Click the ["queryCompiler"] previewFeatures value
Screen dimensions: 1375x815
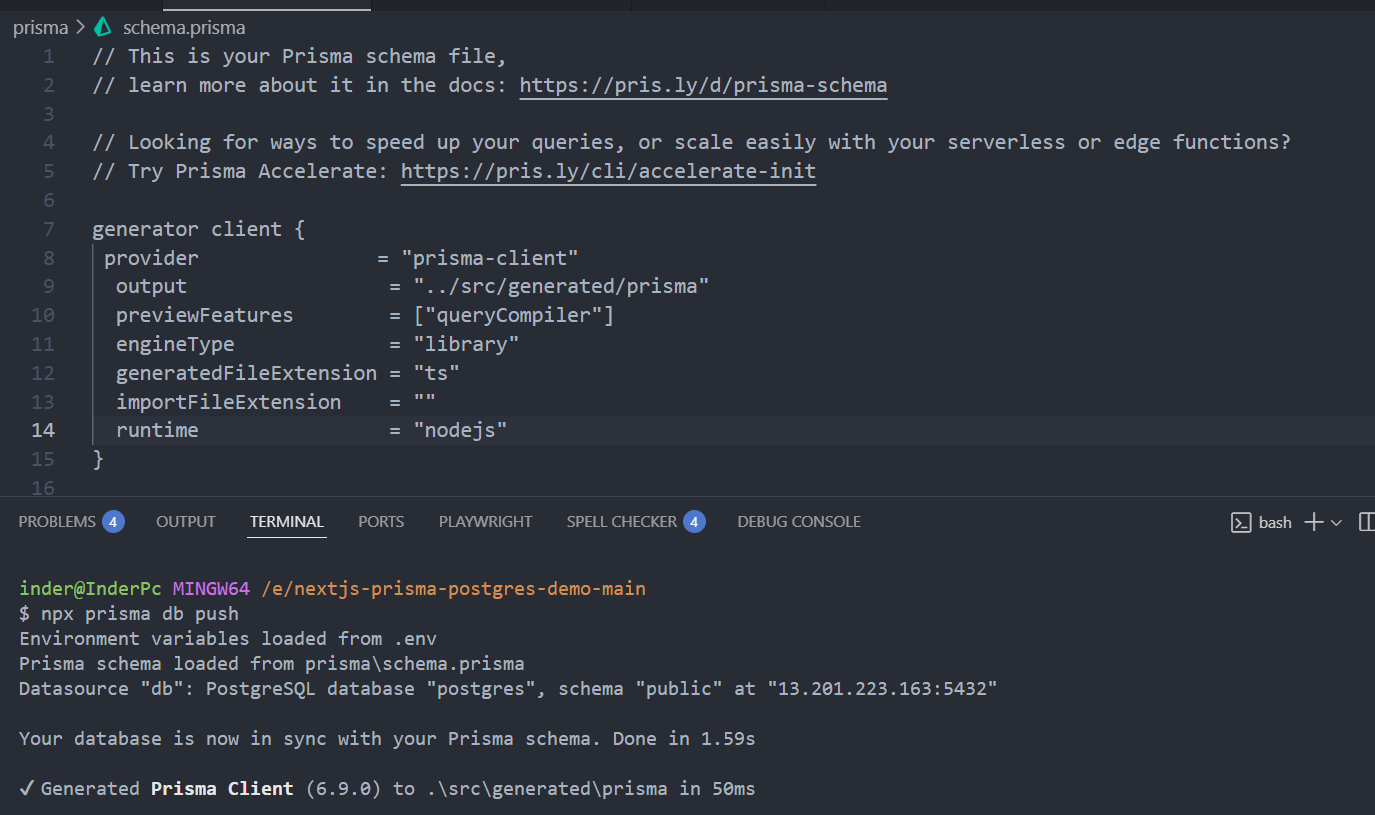[514, 316]
